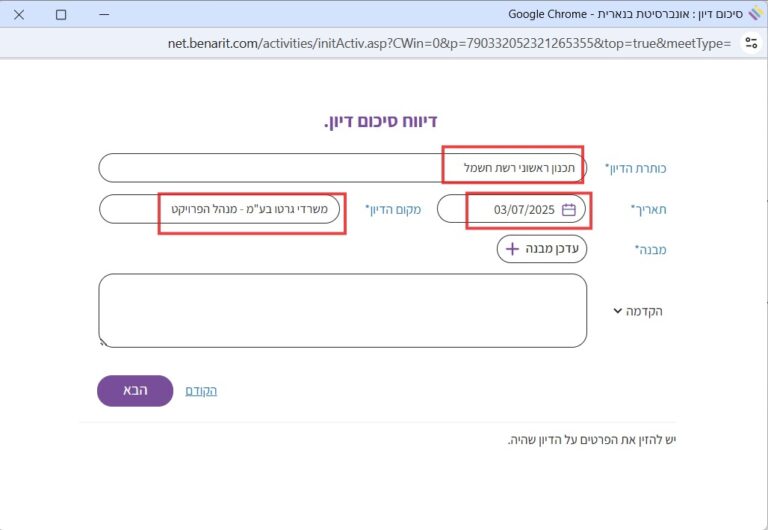Grab the resize handle of the הקדמה textarea
The height and width of the screenshot is (530, 768).
102,343
